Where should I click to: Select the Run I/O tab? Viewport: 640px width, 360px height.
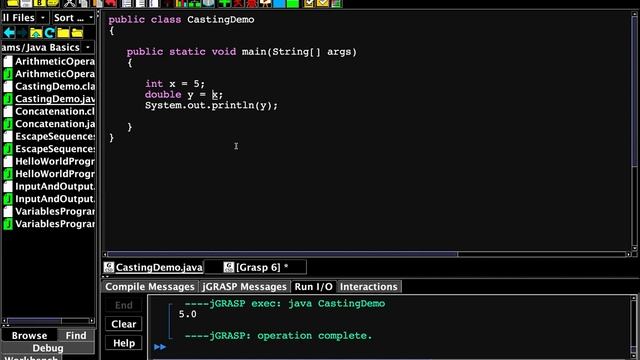click(313, 287)
